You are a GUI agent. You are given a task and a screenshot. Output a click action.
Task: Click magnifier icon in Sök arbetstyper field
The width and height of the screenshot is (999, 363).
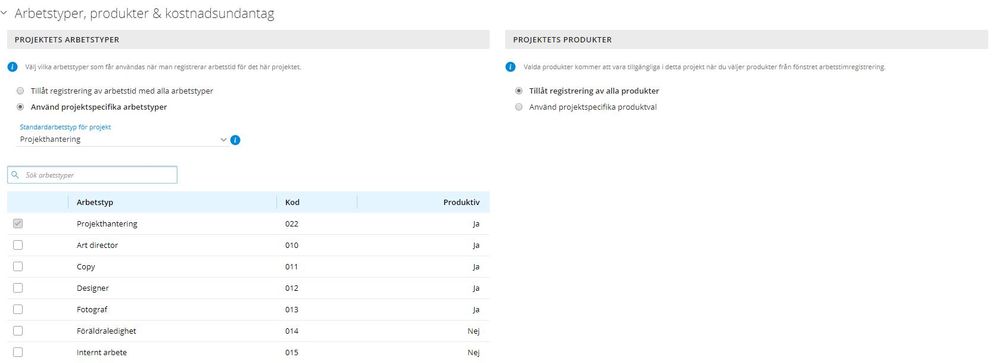coord(15,174)
